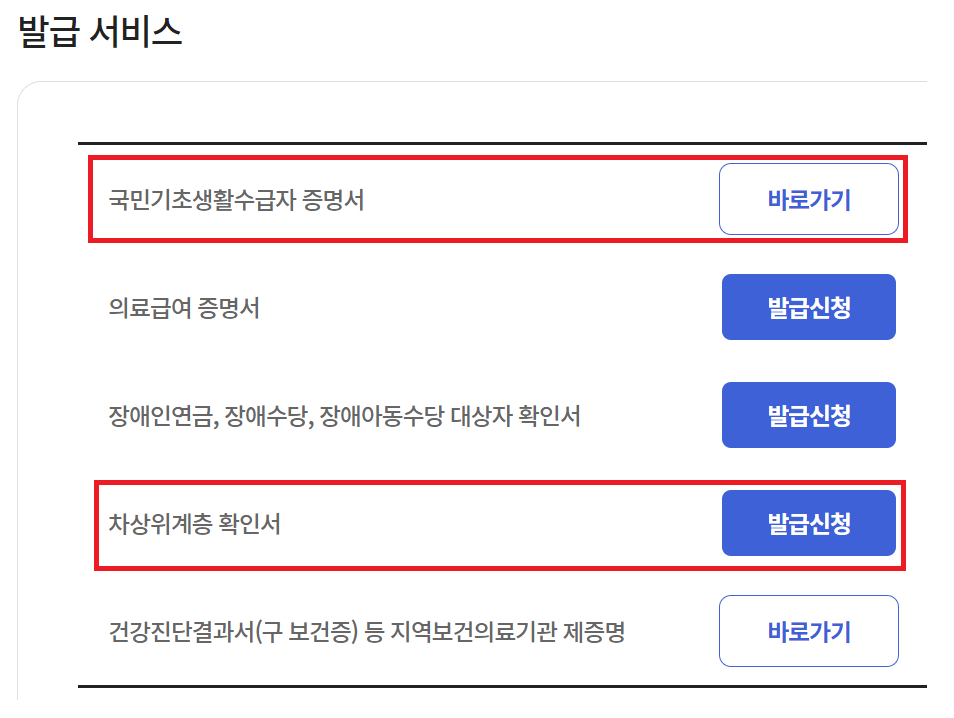Open the first 바로가기 outlined button

(x=809, y=199)
